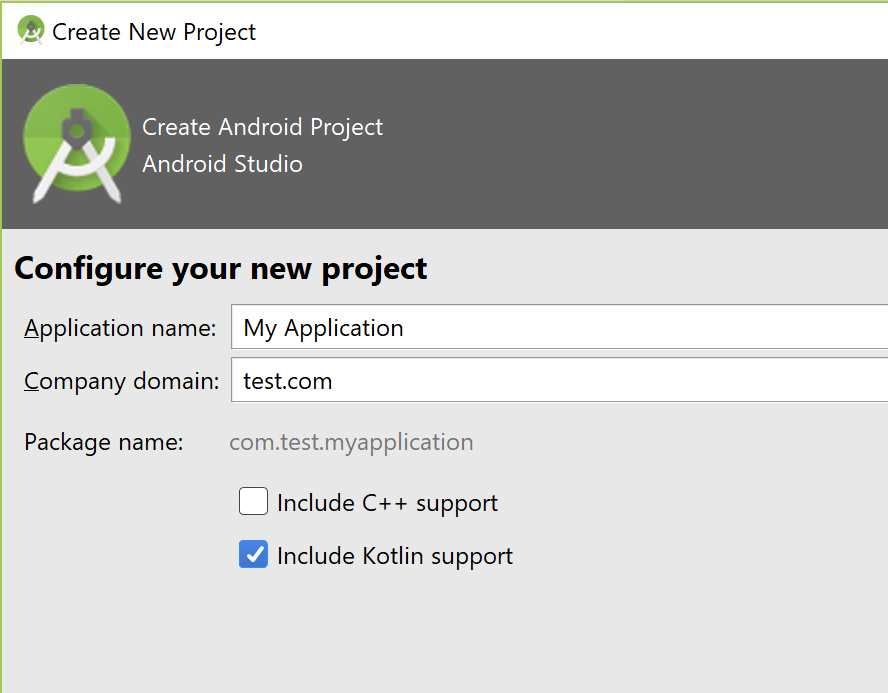This screenshot has width=888, height=693.
Task: Click the small Android Studio title bar icon
Action: [31, 30]
